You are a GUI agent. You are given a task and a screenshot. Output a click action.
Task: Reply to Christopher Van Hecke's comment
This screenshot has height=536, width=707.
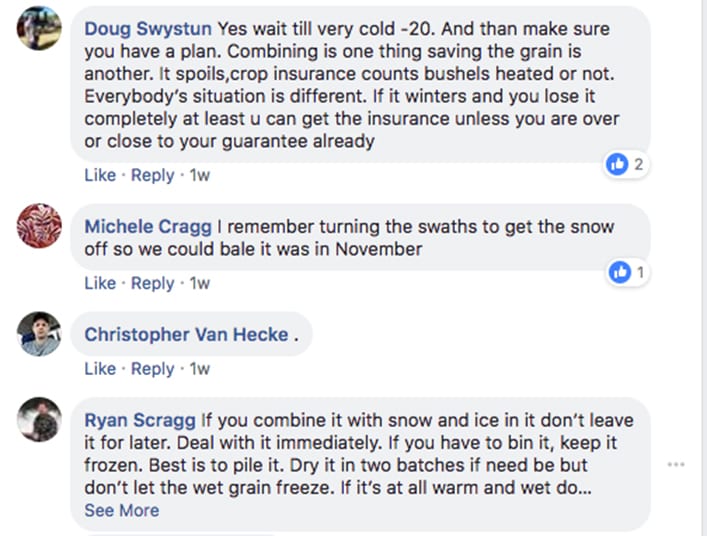(152, 369)
